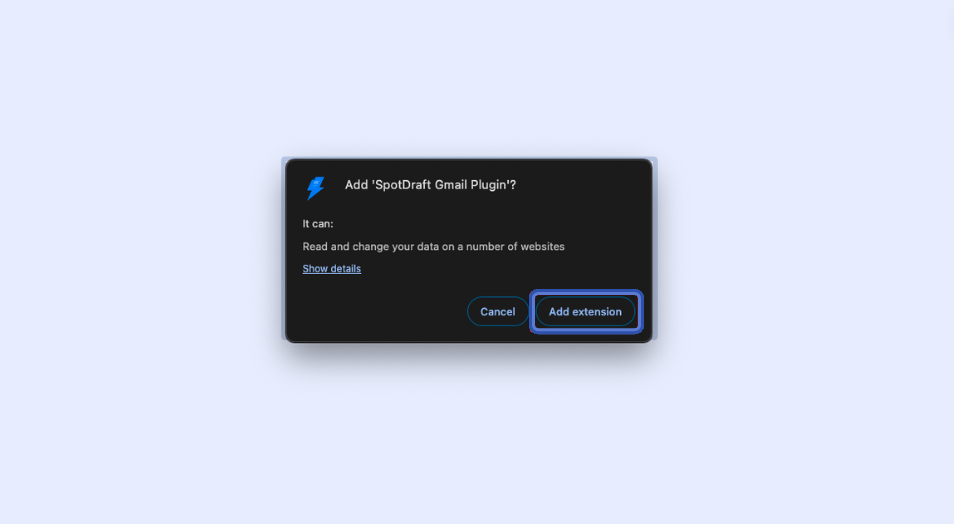Click the dialog heading next to the logo
This screenshot has width=954, height=524.
(x=430, y=184)
